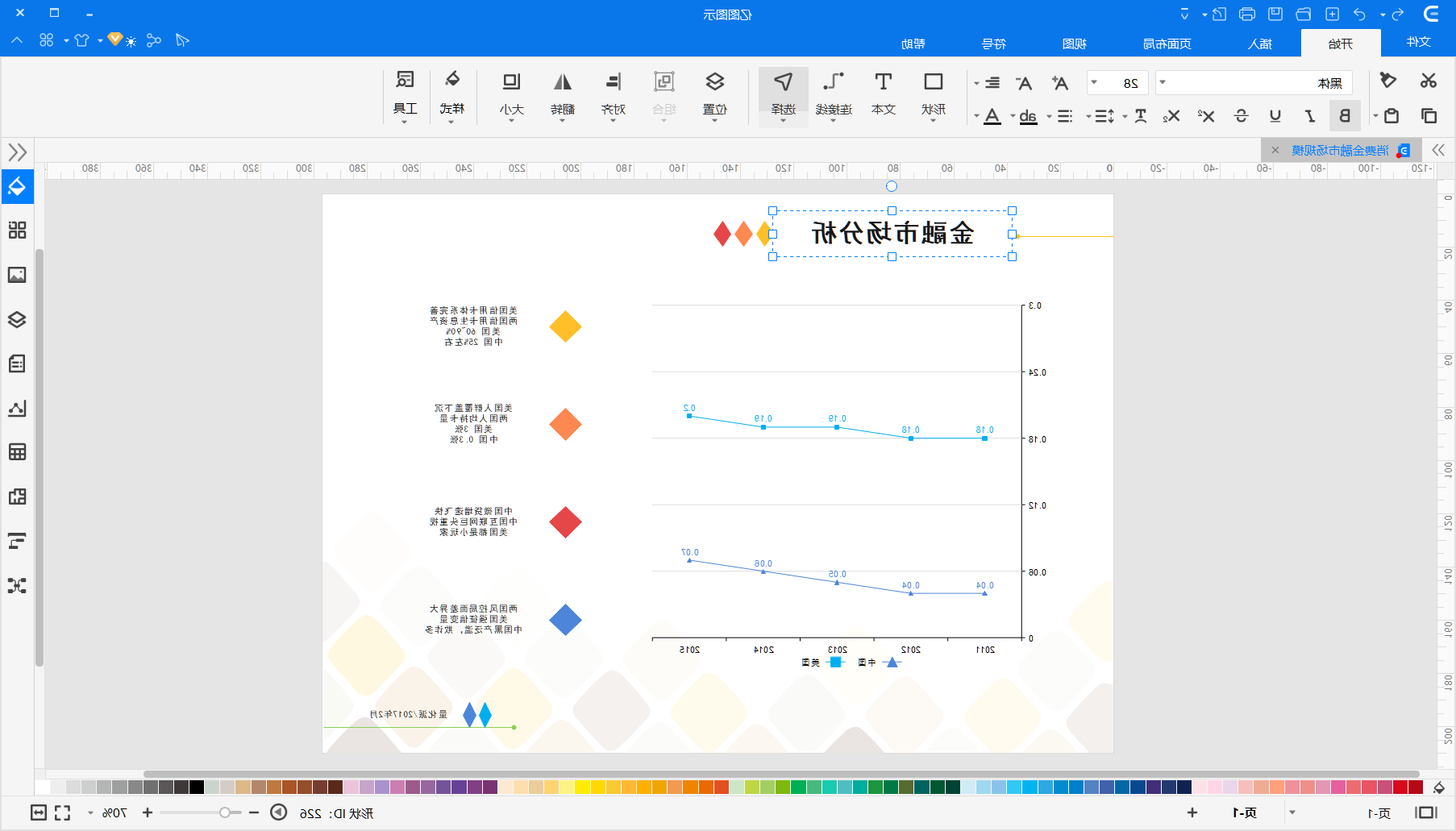Open the Position (位置) layers menu
1456x831 pixels.
click(x=714, y=94)
